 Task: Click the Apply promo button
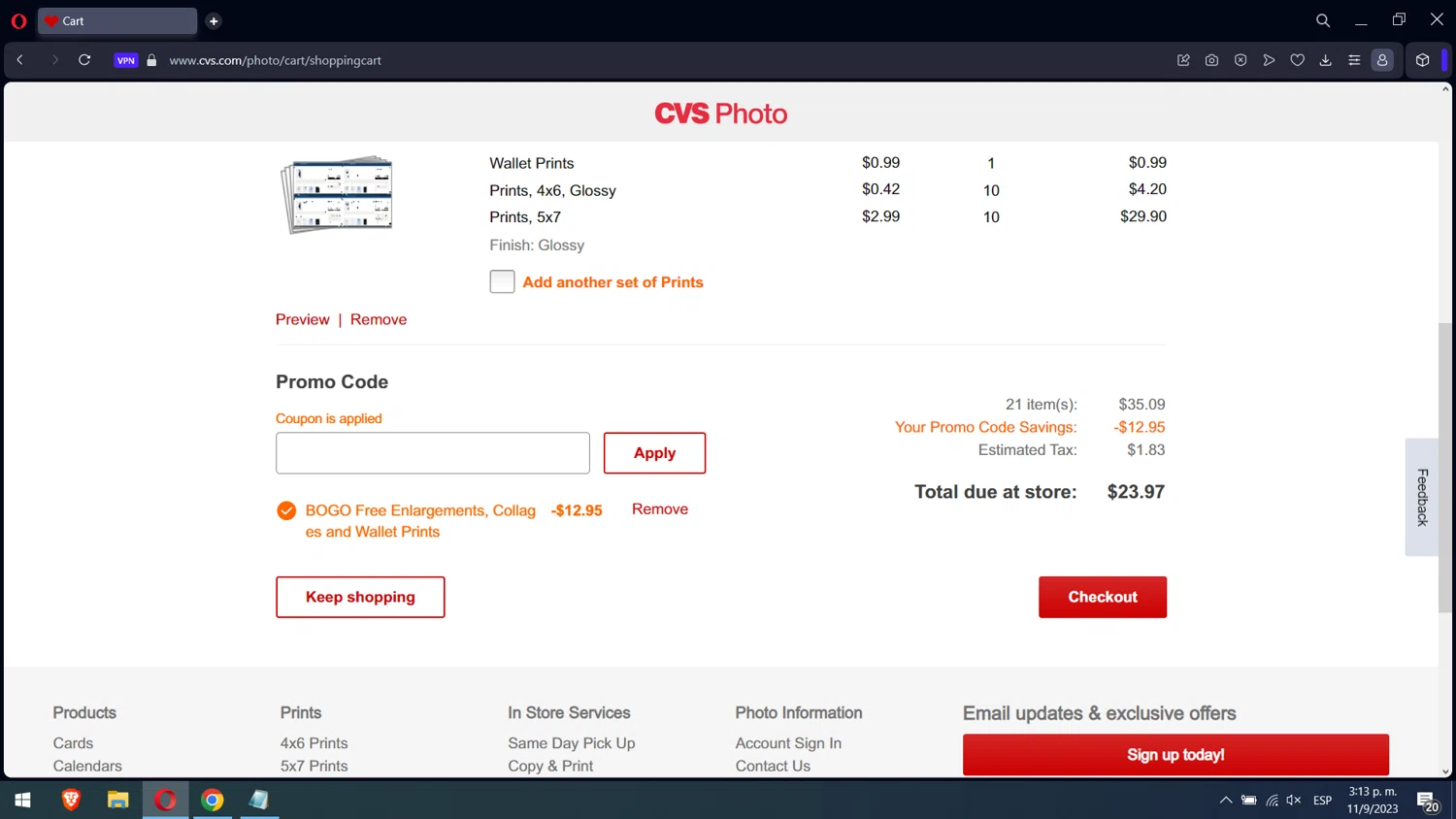pos(654,453)
